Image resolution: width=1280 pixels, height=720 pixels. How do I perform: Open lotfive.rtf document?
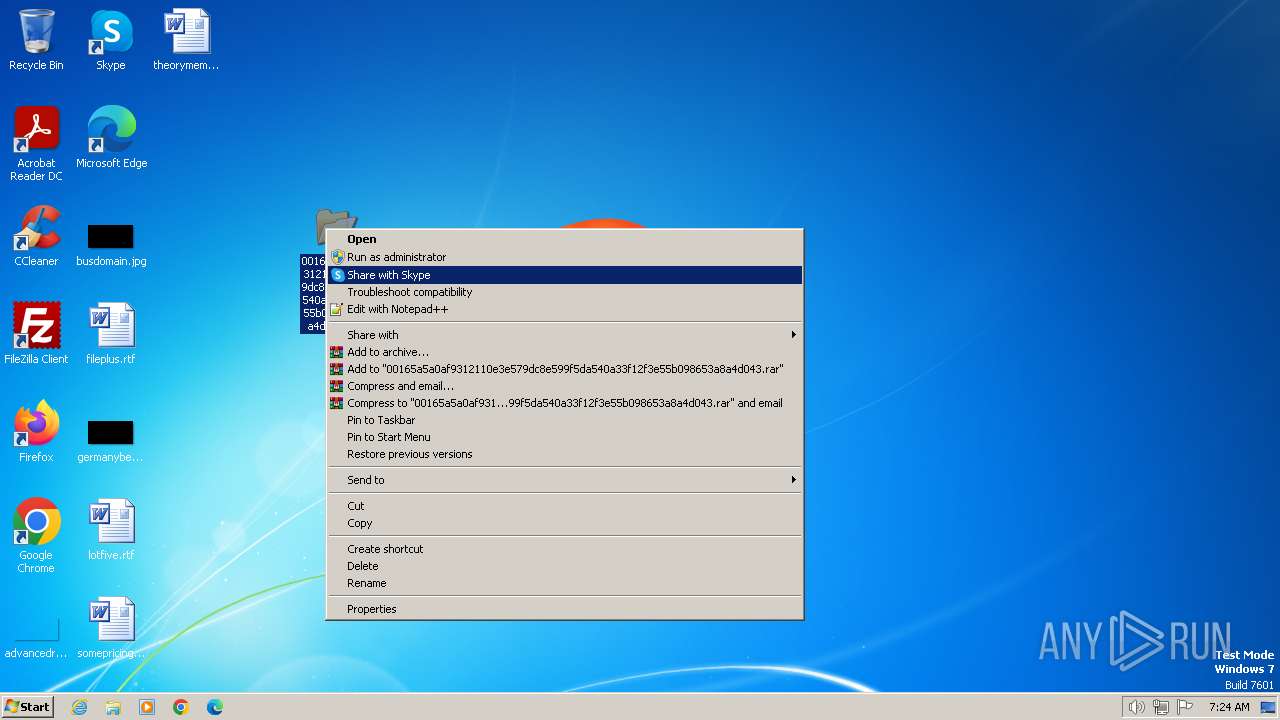click(x=111, y=530)
